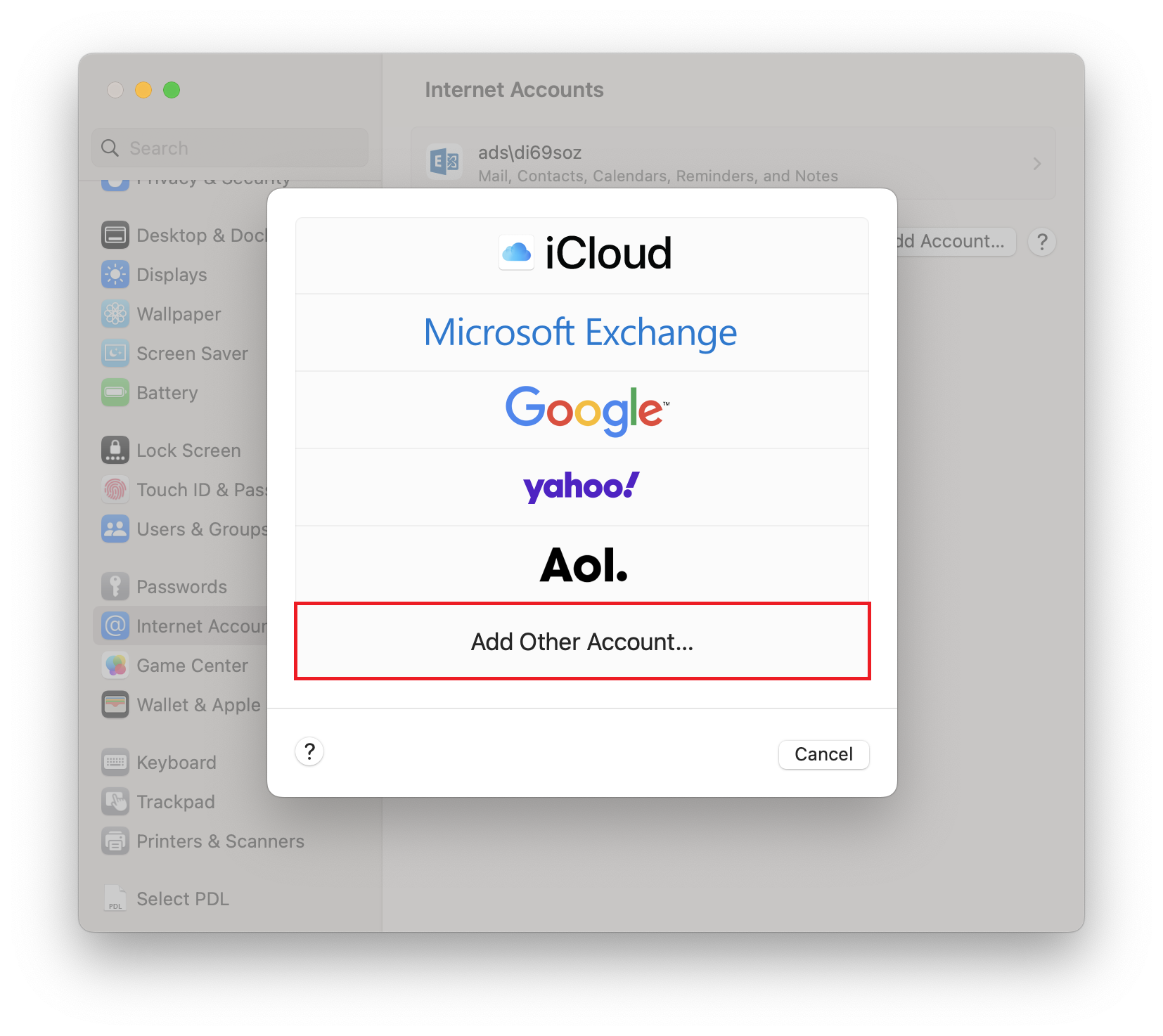1163x1036 pixels.
Task: Open Displays settings in sidebar
Action: point(115,274)
